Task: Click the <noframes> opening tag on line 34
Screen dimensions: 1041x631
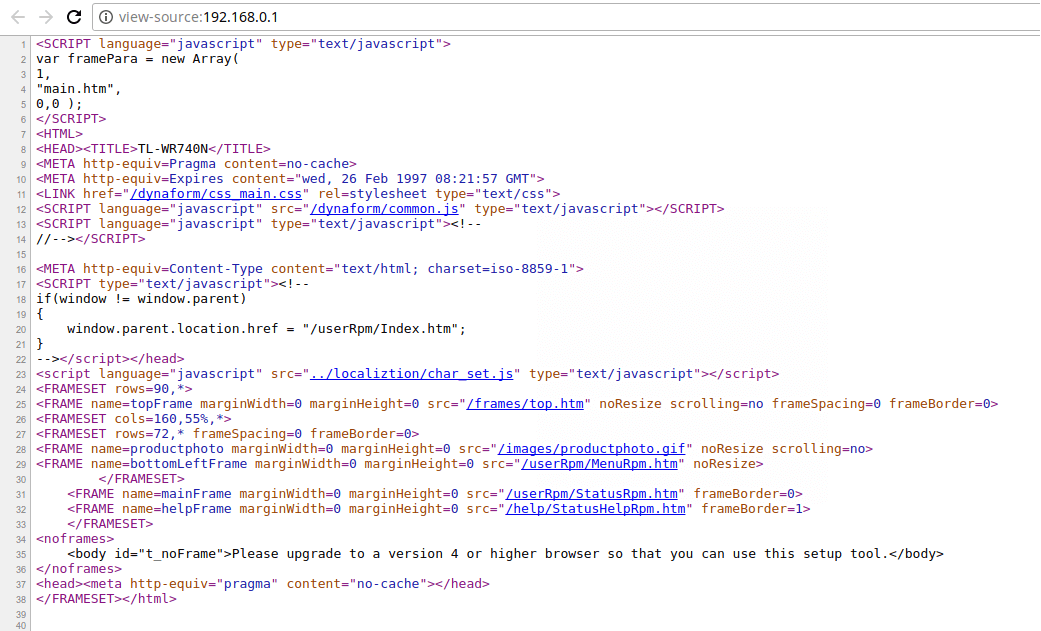Action: click(x=75, y=539)
